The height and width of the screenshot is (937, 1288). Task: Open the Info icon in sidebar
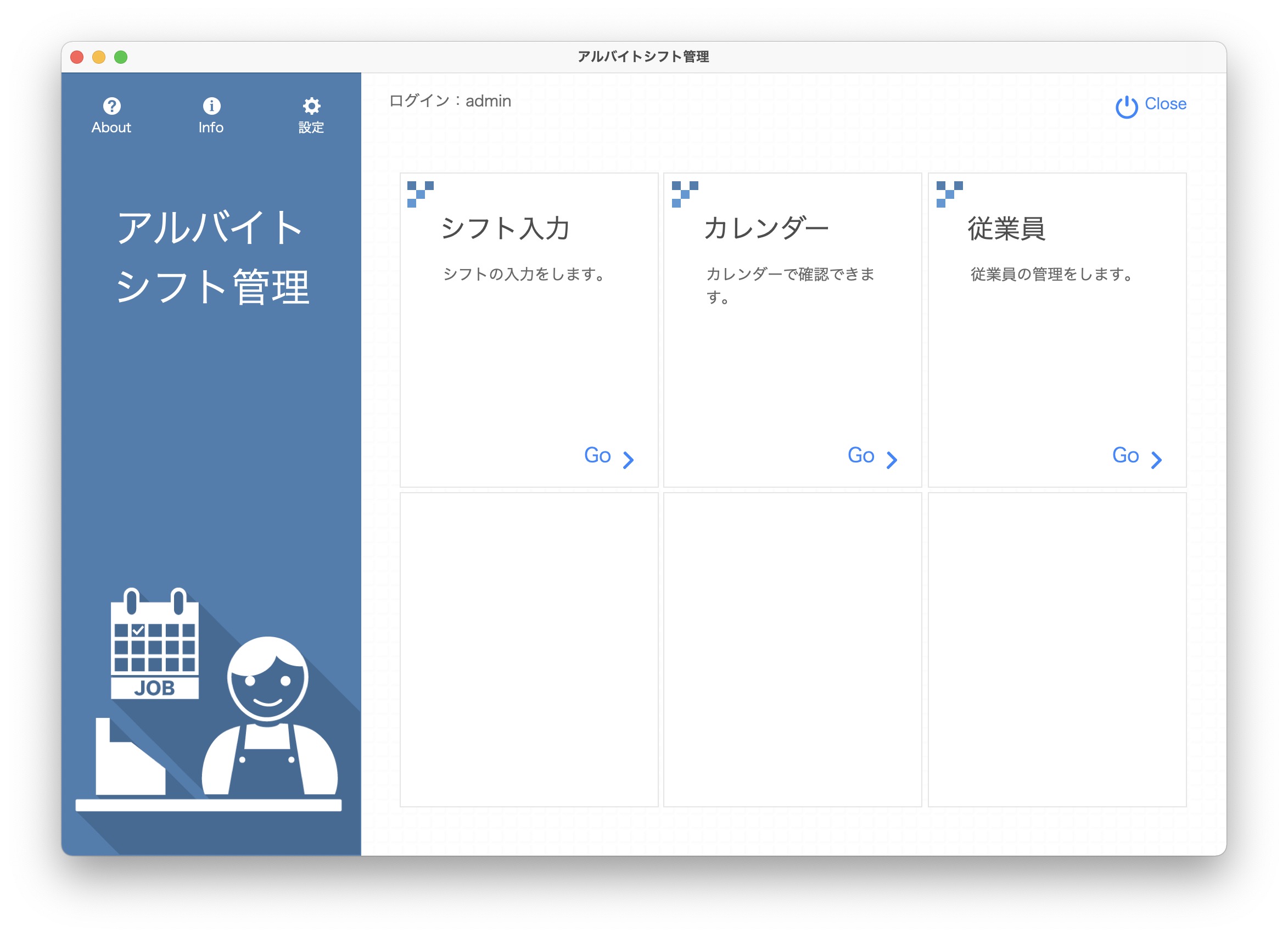(211, 105)
